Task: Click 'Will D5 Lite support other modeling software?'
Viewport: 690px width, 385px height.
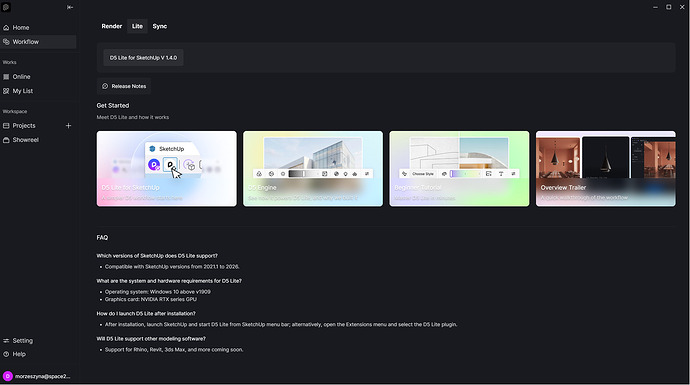Action: pyautogui.click(x=151, y=339)
